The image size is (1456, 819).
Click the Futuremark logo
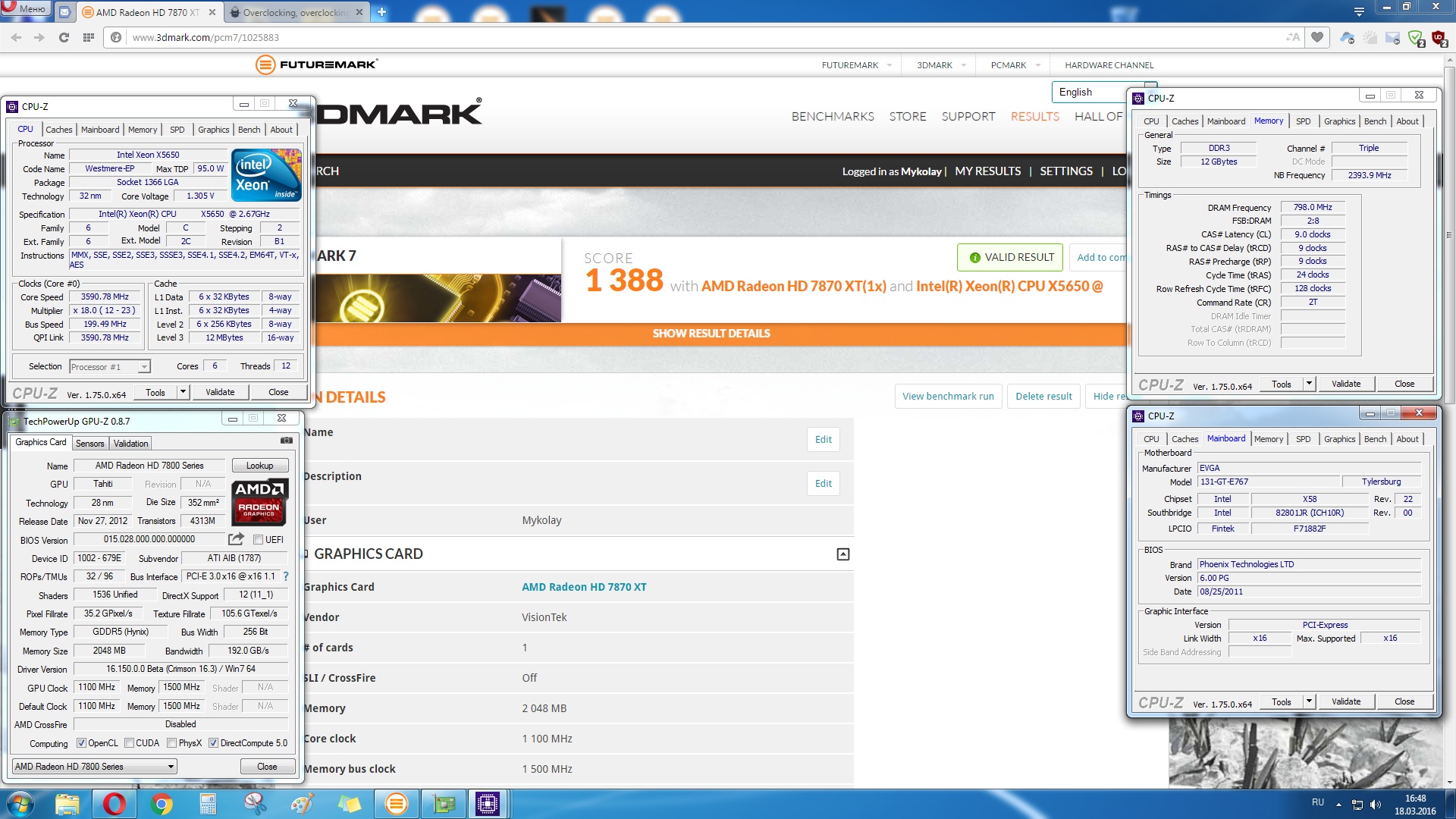317,64
